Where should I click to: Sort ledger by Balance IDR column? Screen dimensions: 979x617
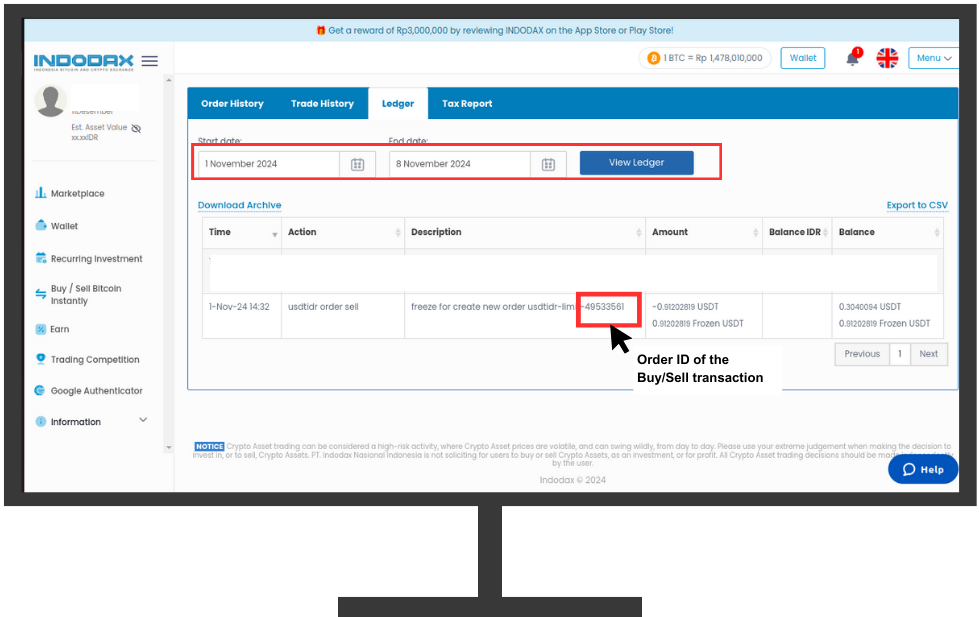click(797, 232)
